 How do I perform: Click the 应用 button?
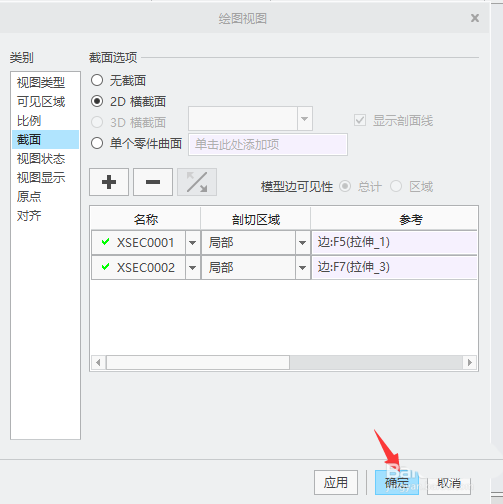[x=336, y=482]
